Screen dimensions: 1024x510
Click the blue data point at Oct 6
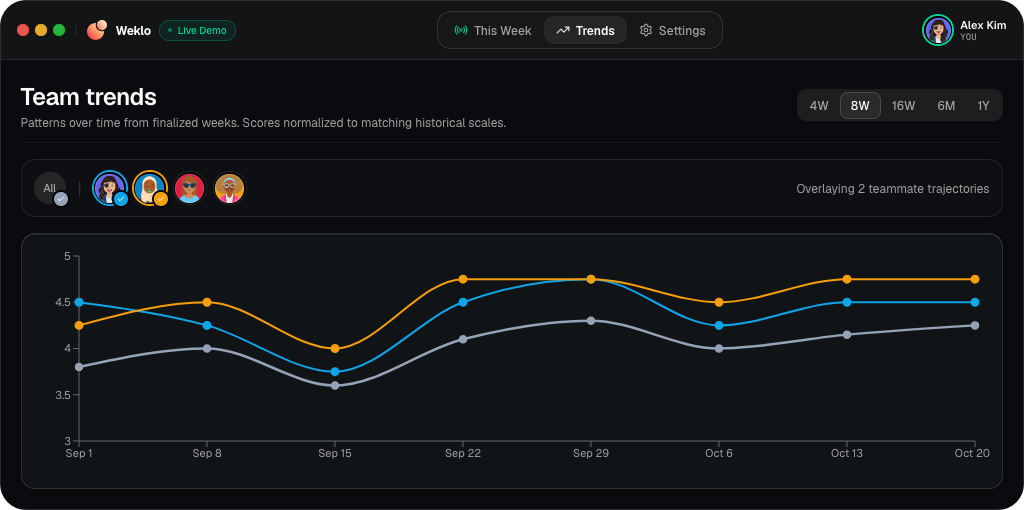719,325
